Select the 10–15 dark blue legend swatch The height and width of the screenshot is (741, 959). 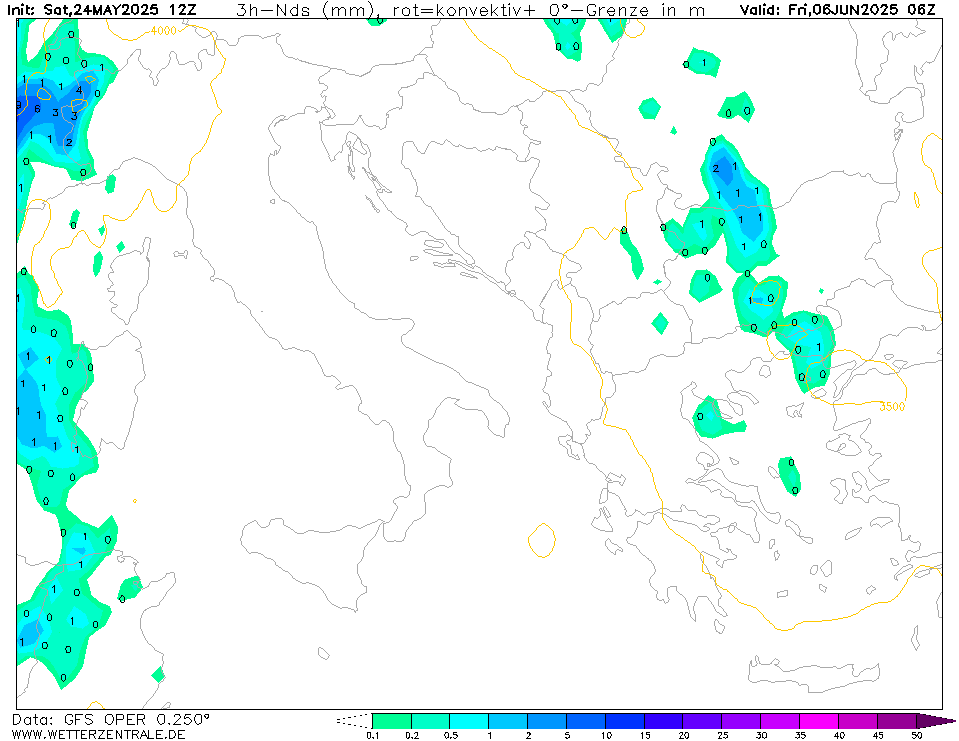click(625, 721)
